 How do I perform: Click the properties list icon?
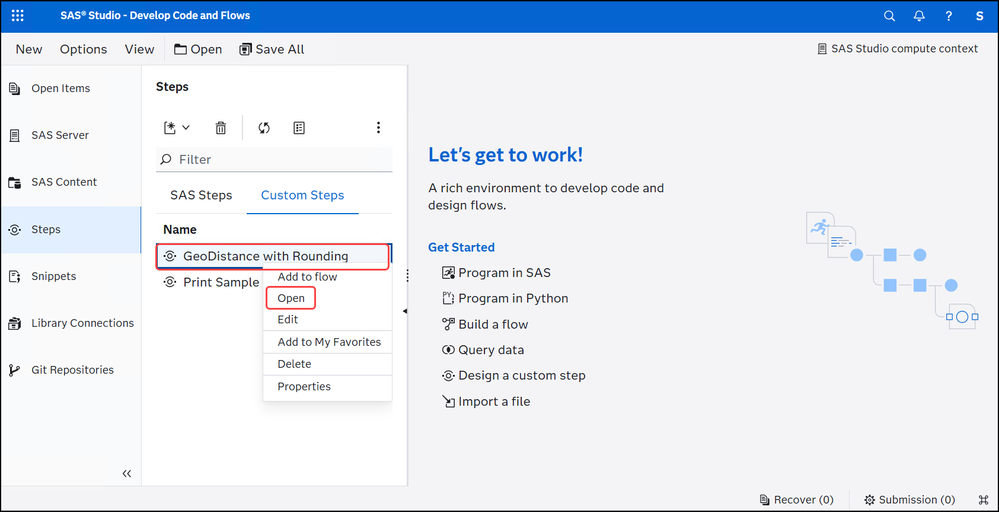coord(299,128)
